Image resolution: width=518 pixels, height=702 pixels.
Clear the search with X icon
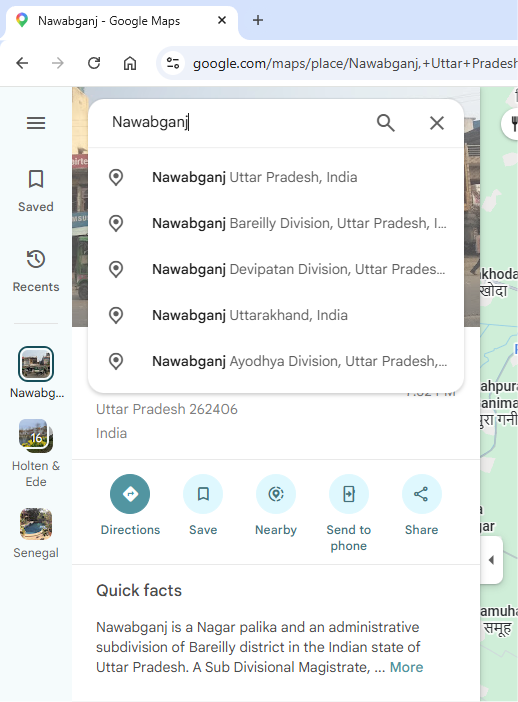tap(437, 123)
